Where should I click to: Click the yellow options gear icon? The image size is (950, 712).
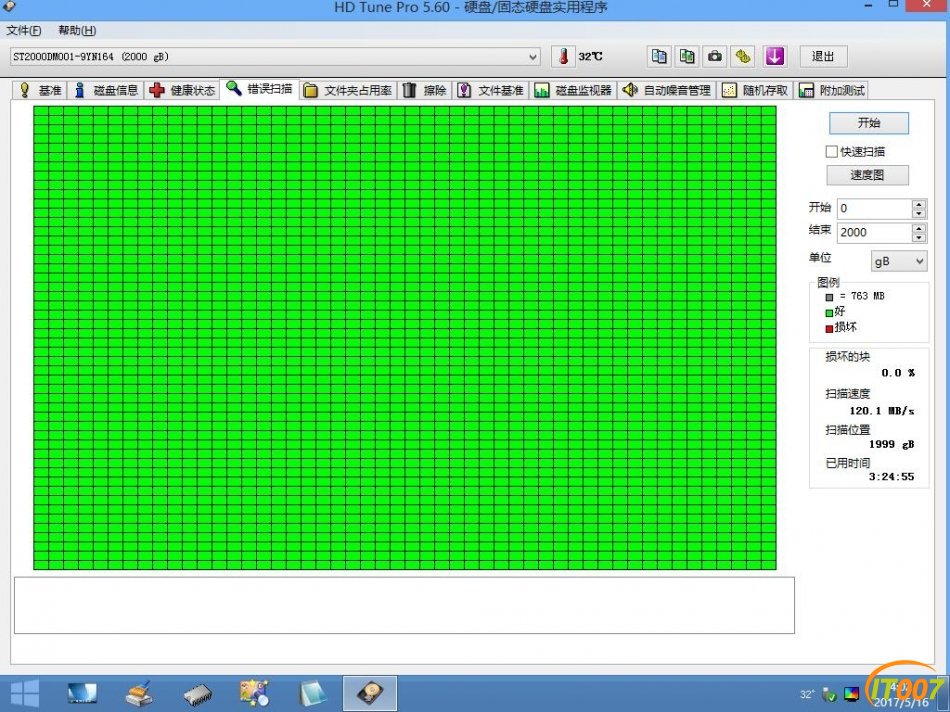[x=744, y=56]
